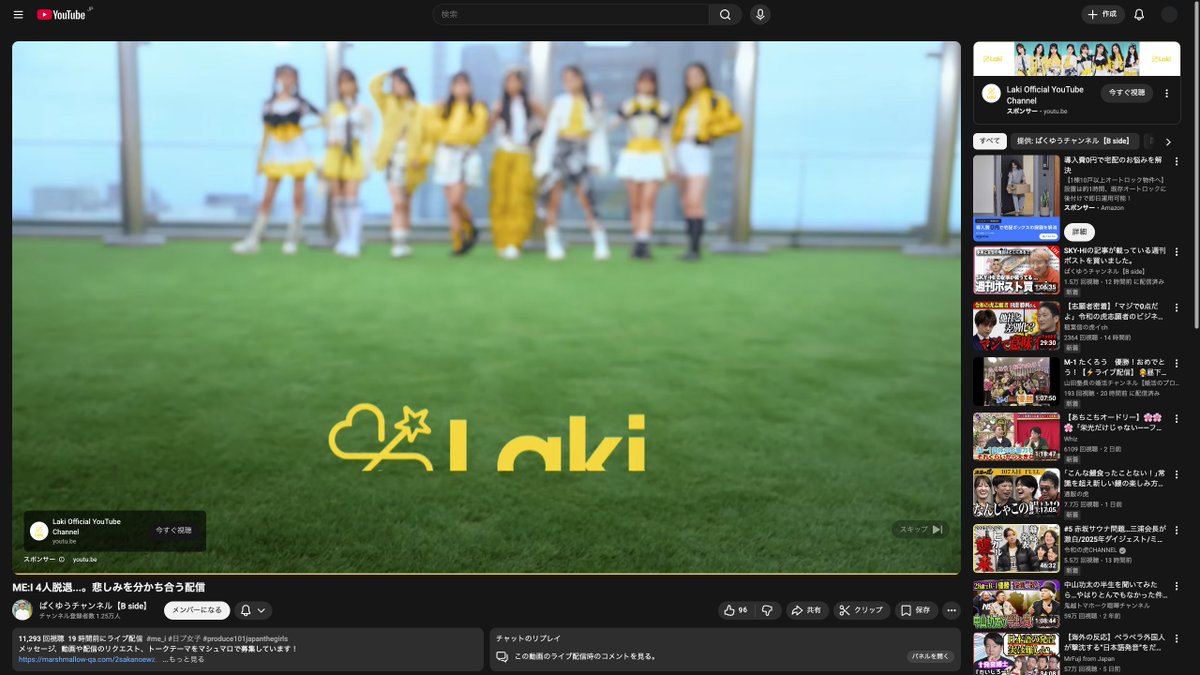
Task: Open the 29:30 志願者密着 video thumbnail
Action: [x=1017, y=325]
